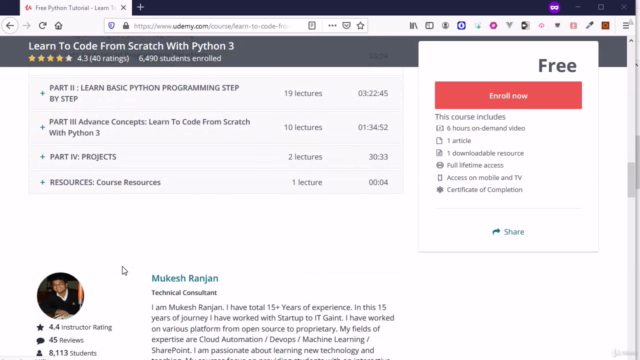Open the Firefox account icon
Image resolution: width=640 pixels, height=360 pixels.
coord(445,26)
